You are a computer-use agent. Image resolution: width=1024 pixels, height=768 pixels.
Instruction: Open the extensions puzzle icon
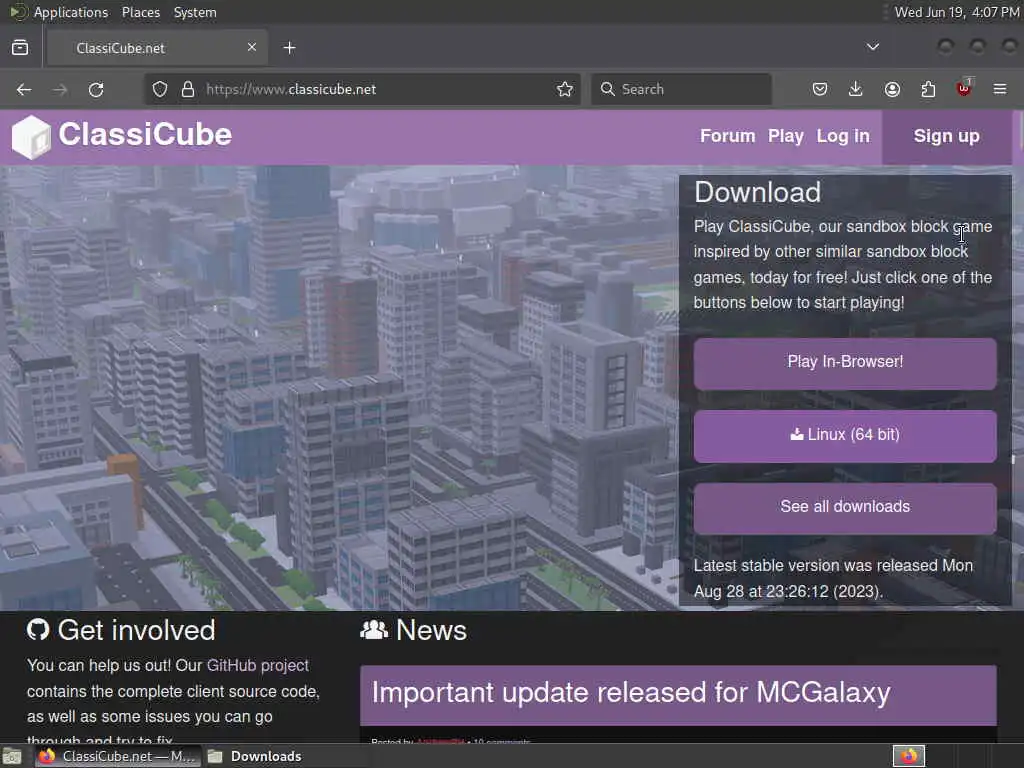(x=928, y=89)
